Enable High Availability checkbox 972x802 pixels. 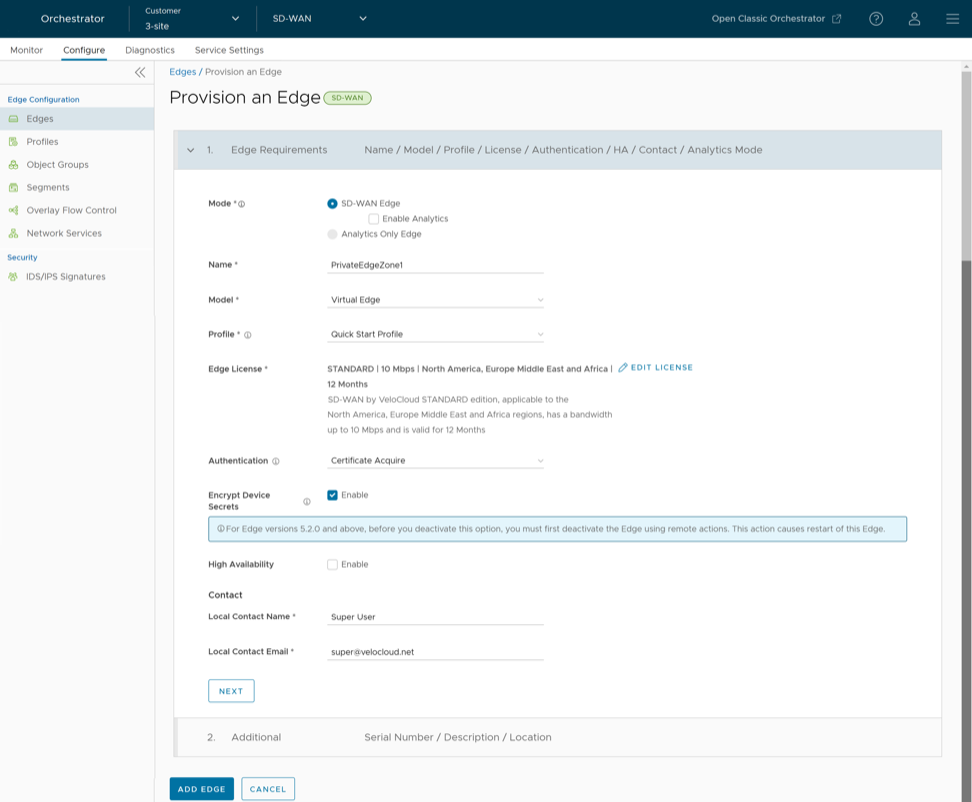click(333, 565)
